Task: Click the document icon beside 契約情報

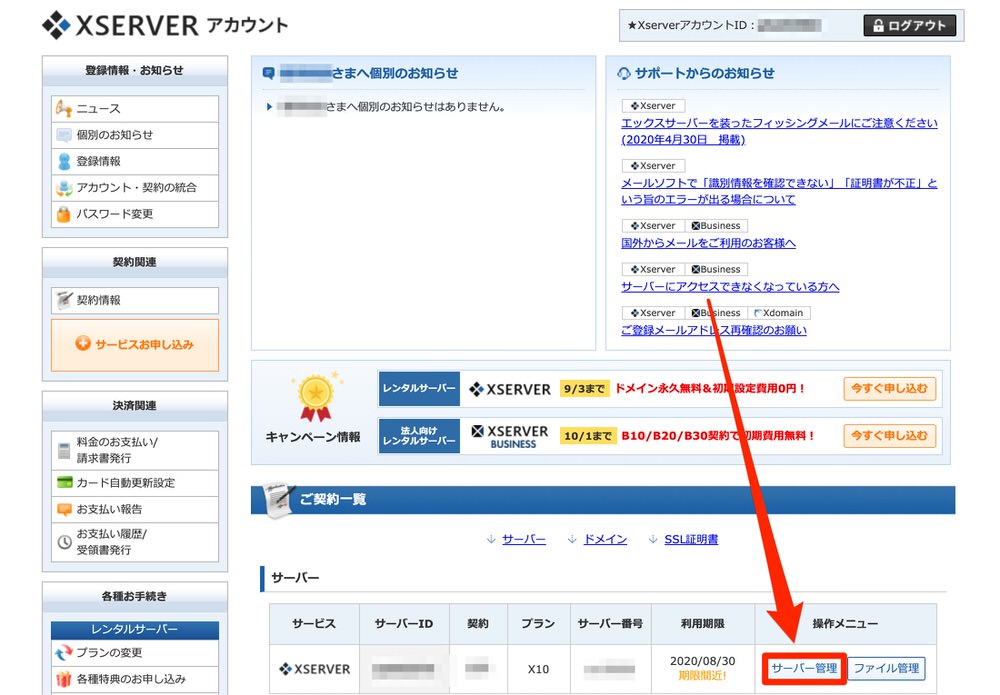Action: tap(64, 300)
